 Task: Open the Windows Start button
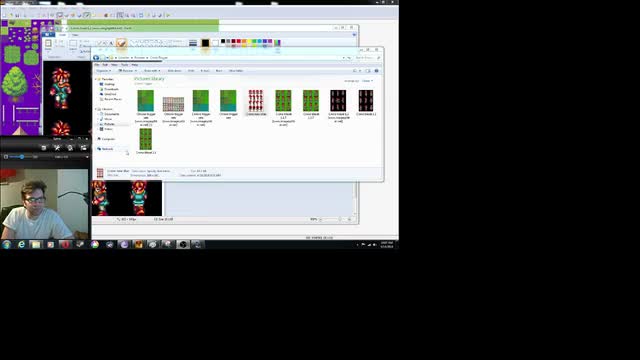click(7, 244)
